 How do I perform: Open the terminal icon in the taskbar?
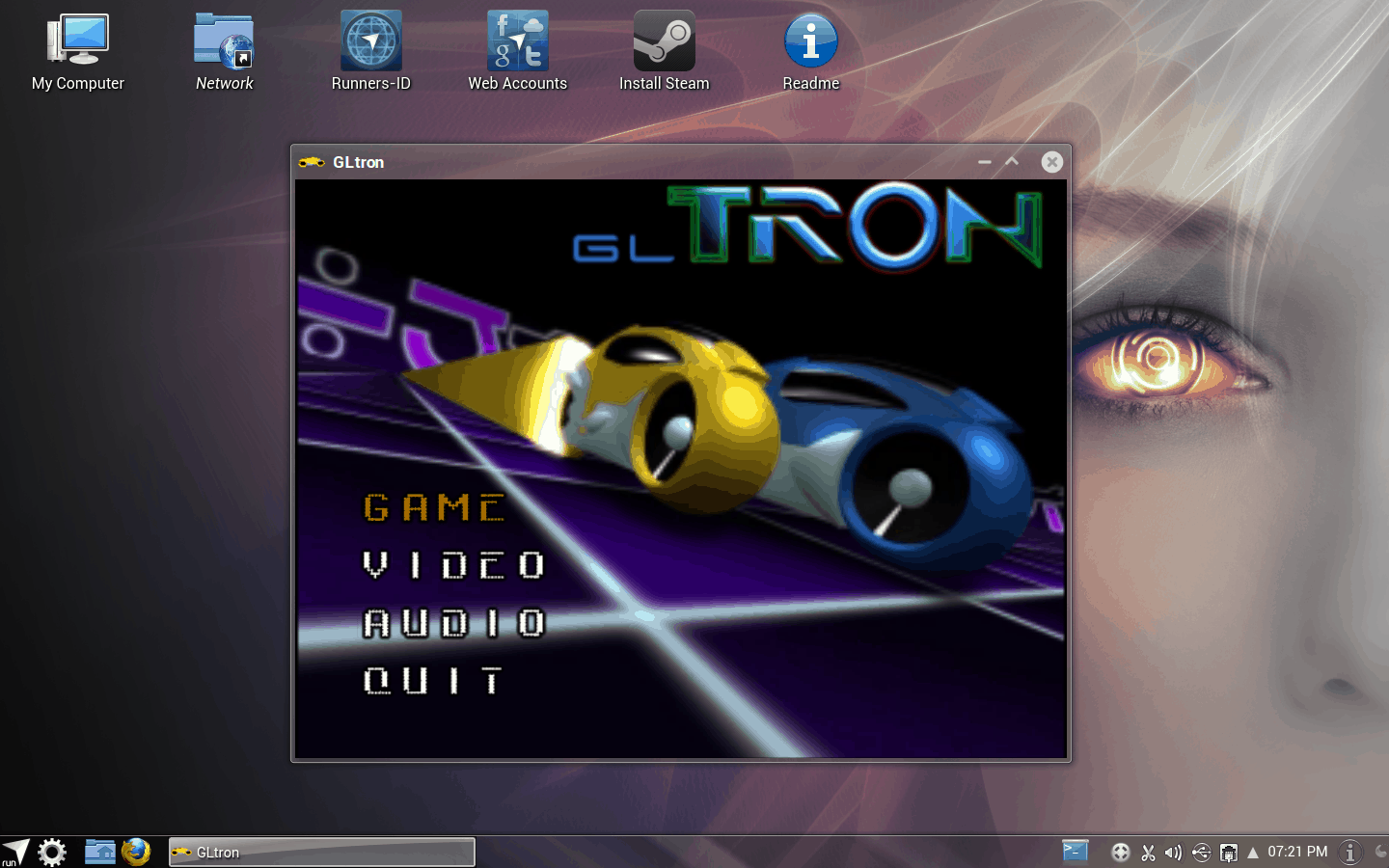pos(1075,851)
